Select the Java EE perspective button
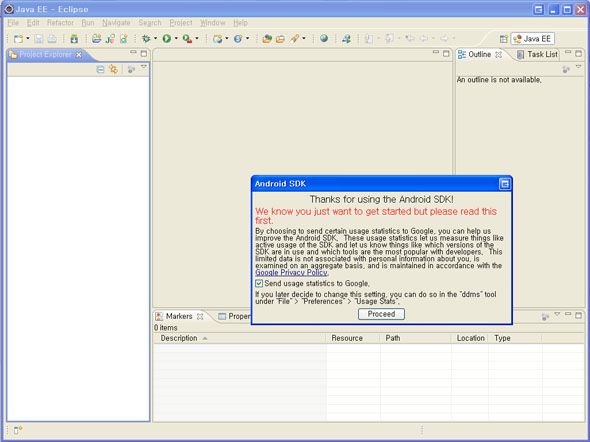 click(532, 39)
